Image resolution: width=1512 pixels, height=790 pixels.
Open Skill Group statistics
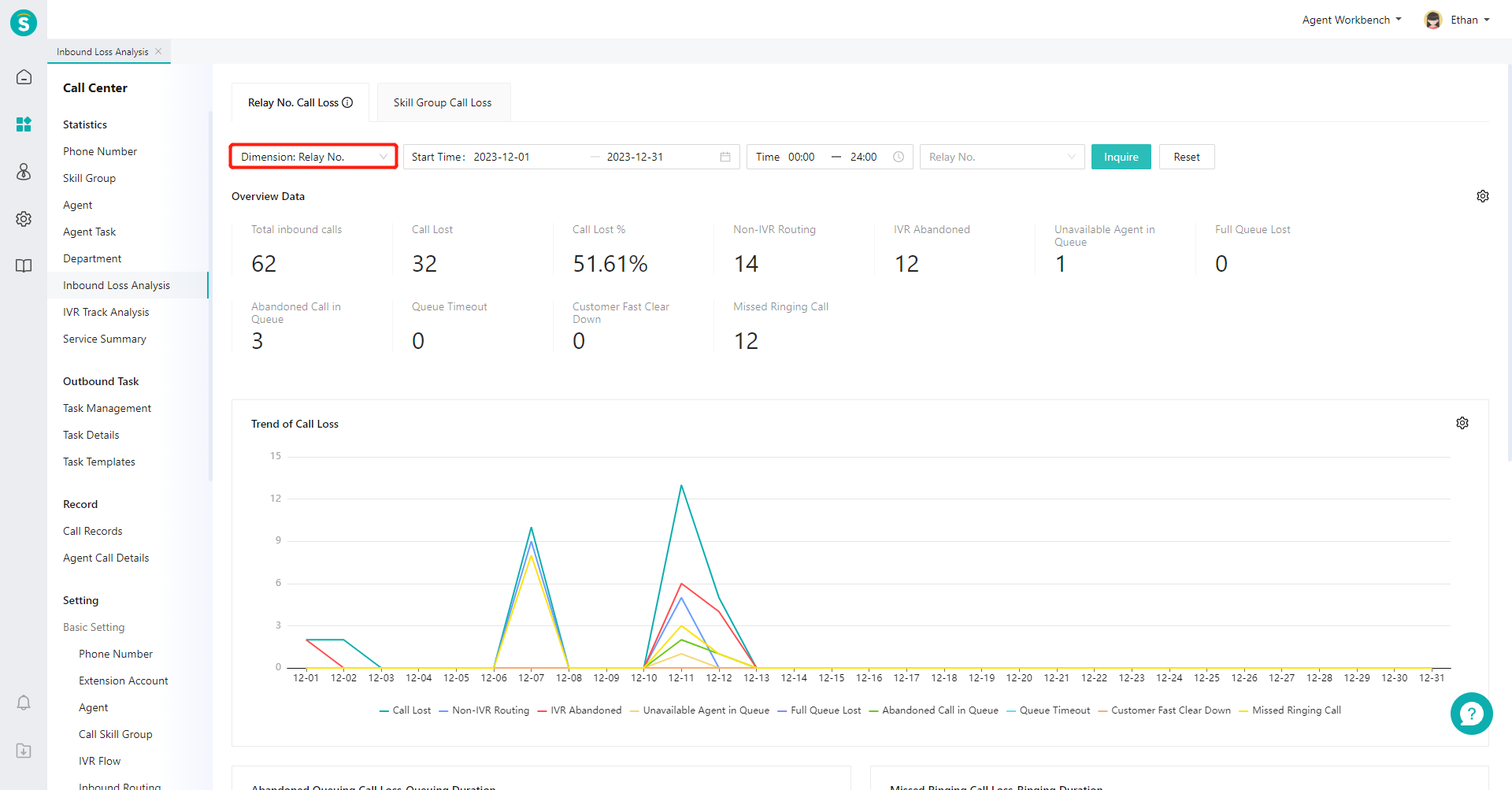tap(89, 178)
